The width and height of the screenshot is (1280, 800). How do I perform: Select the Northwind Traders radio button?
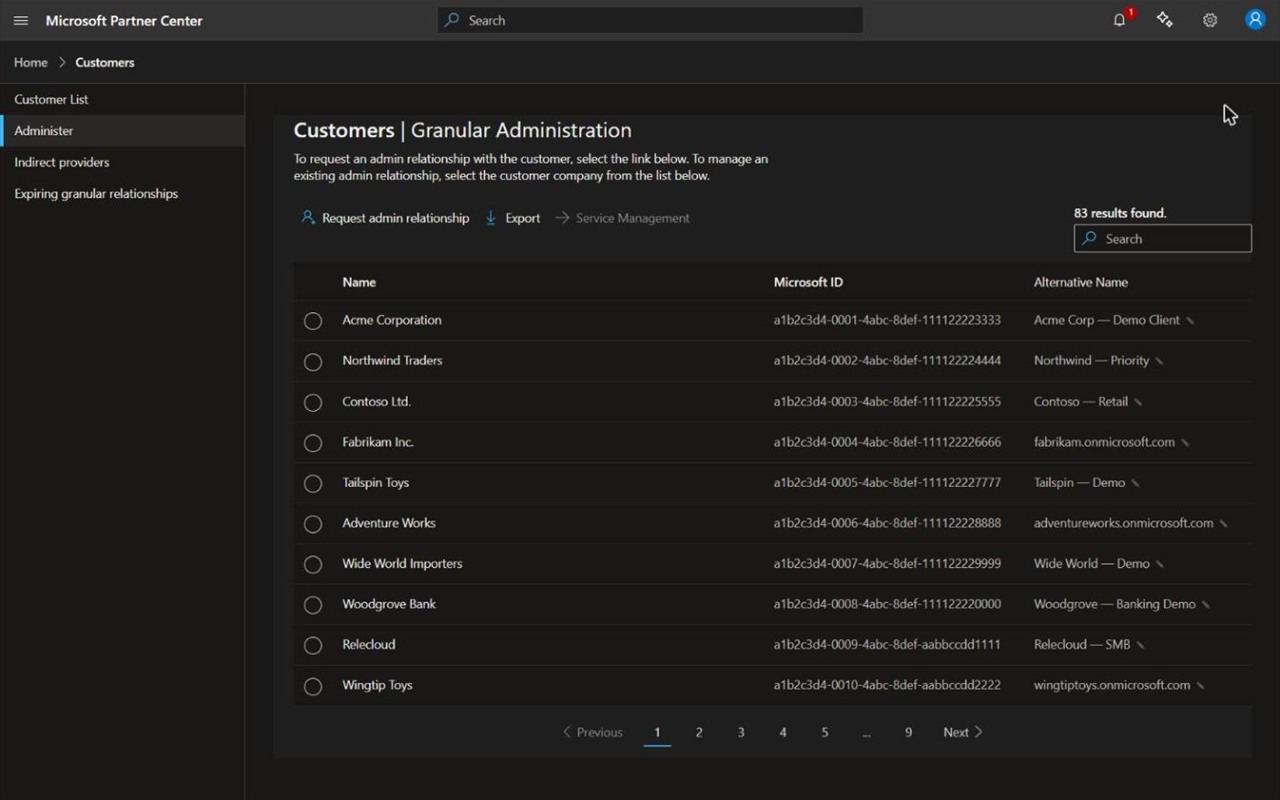pos(313,362)
